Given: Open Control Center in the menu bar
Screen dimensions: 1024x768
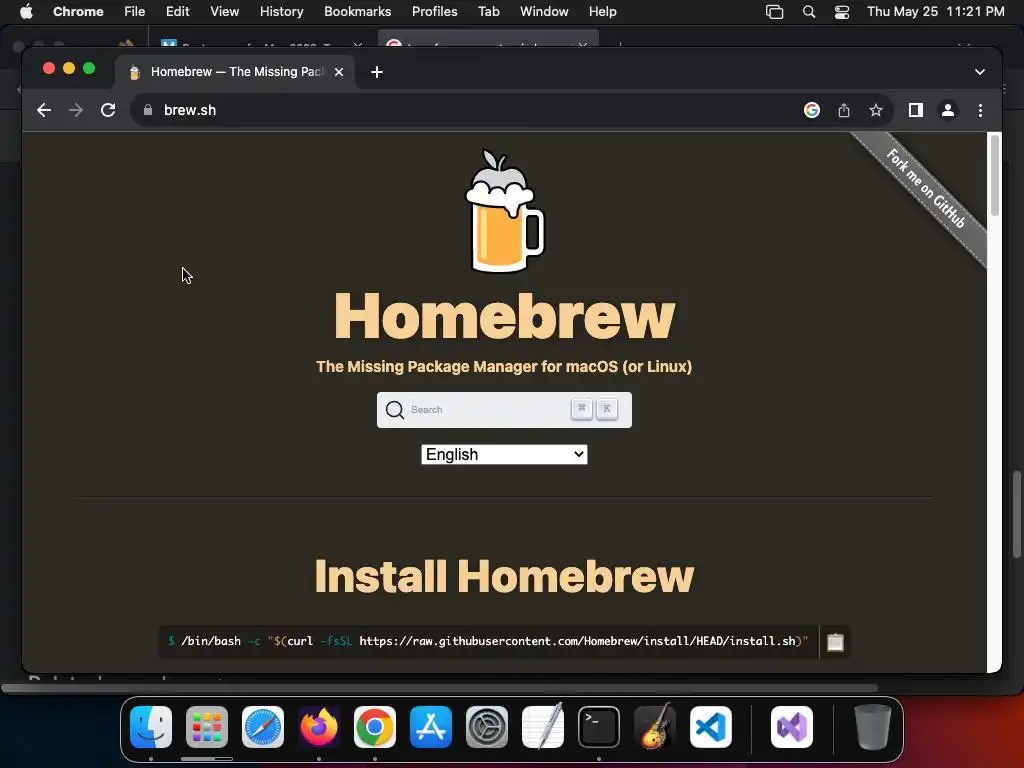Looking at the screenshot, I should [842, 12].
